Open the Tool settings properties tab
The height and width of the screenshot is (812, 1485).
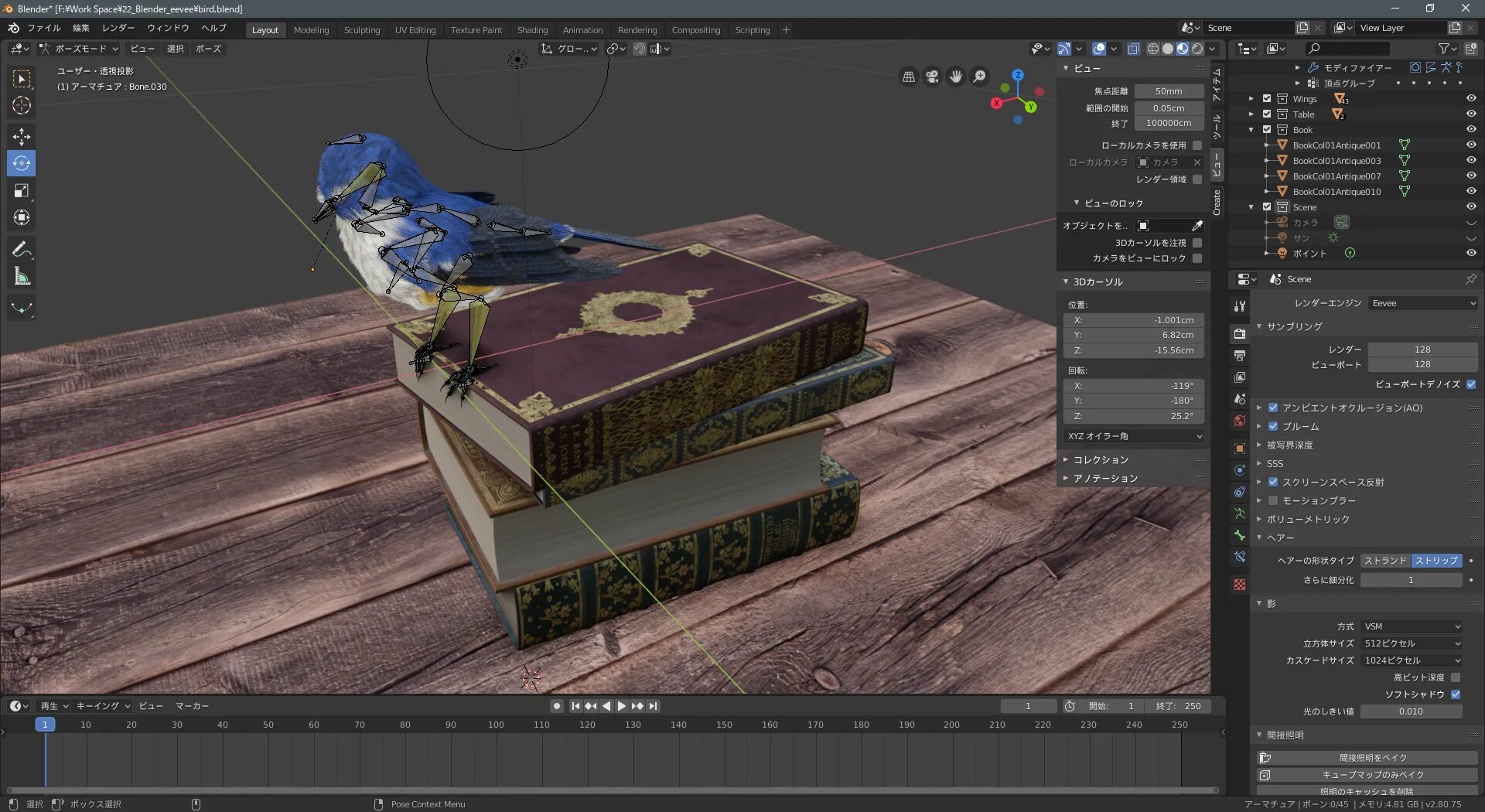coord(1240,306)
